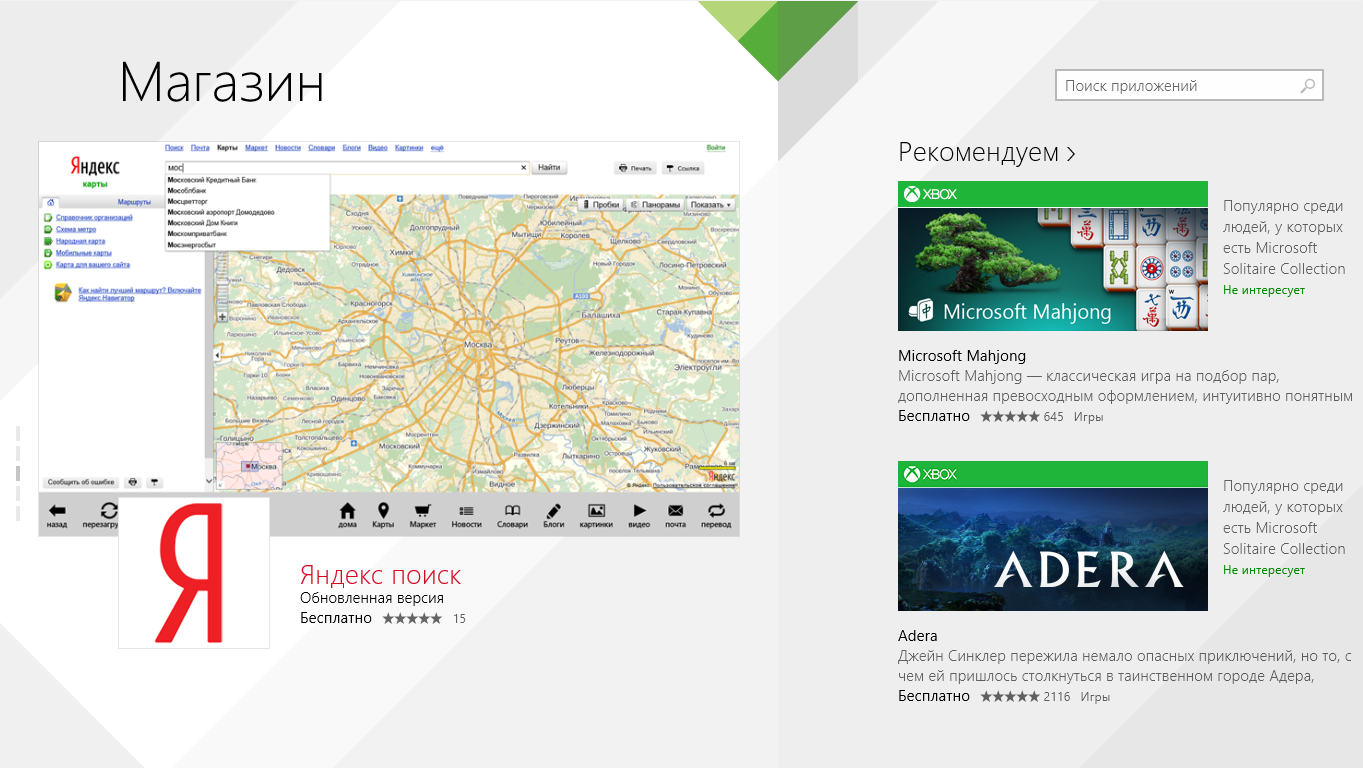Image resolution: width=1363 pixels, height=768 pixels.
Task: Click the Игры category under Adera
Action: point(1095,697)
